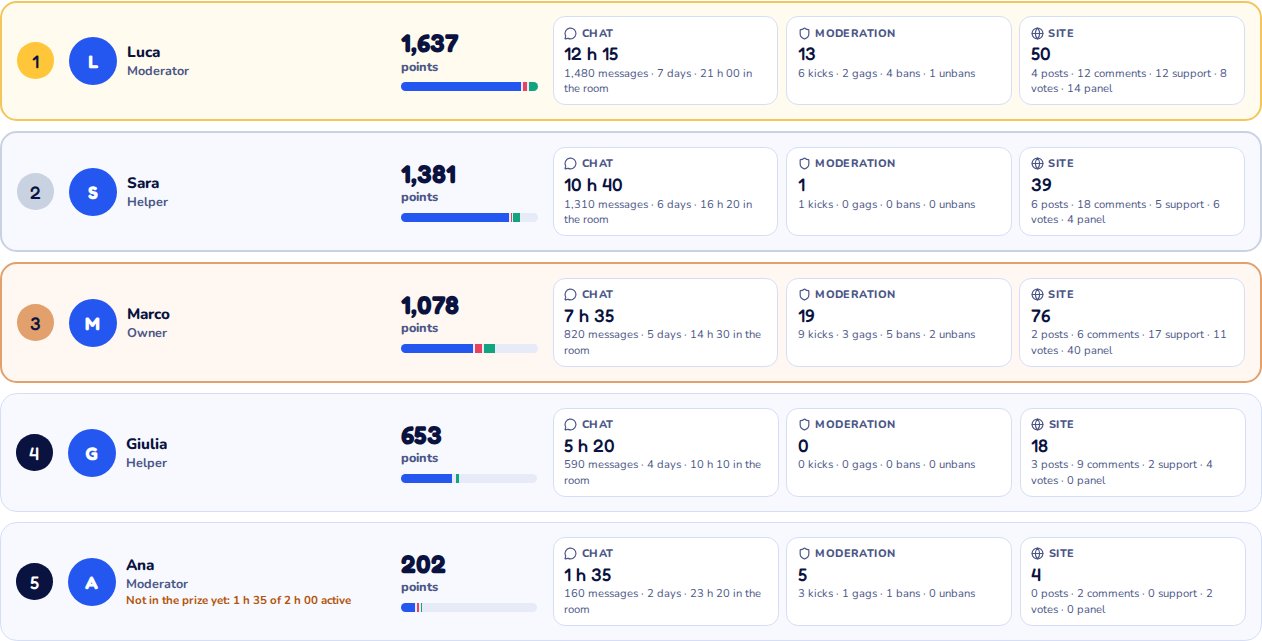1262x641 pixels.
Task: Click the '7 h 35' chat time value
Action: 589,316
